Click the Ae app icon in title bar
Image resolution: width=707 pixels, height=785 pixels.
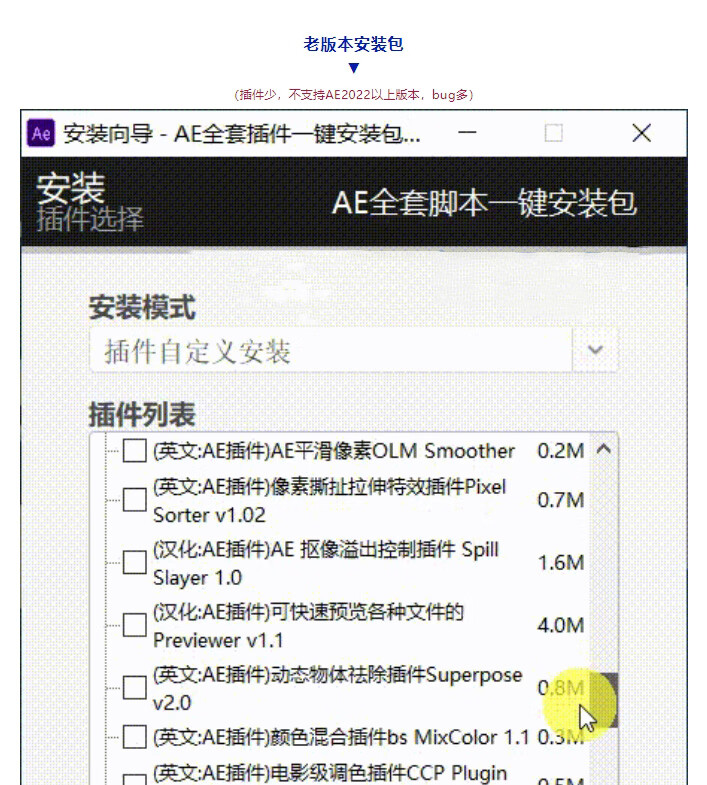click(41, 133)
